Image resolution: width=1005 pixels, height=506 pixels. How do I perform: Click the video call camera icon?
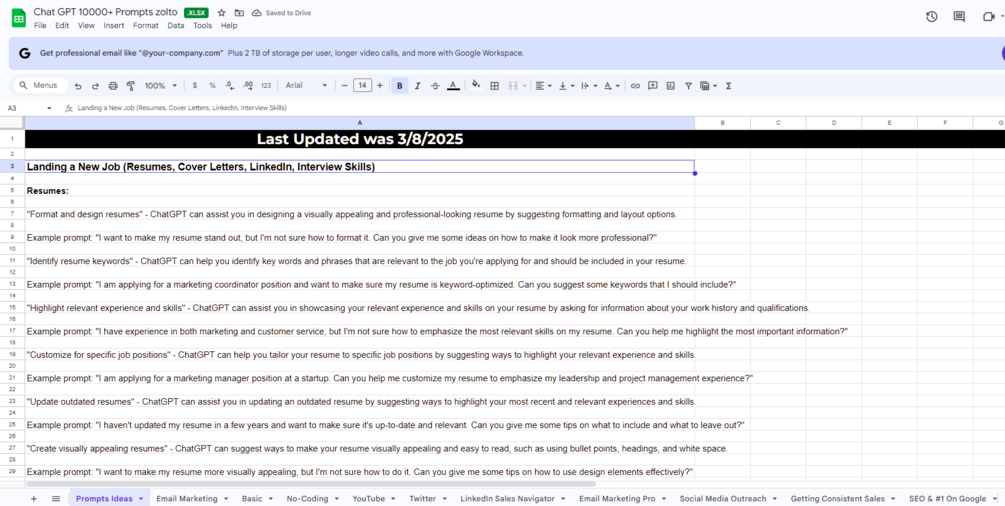point(988,17)
